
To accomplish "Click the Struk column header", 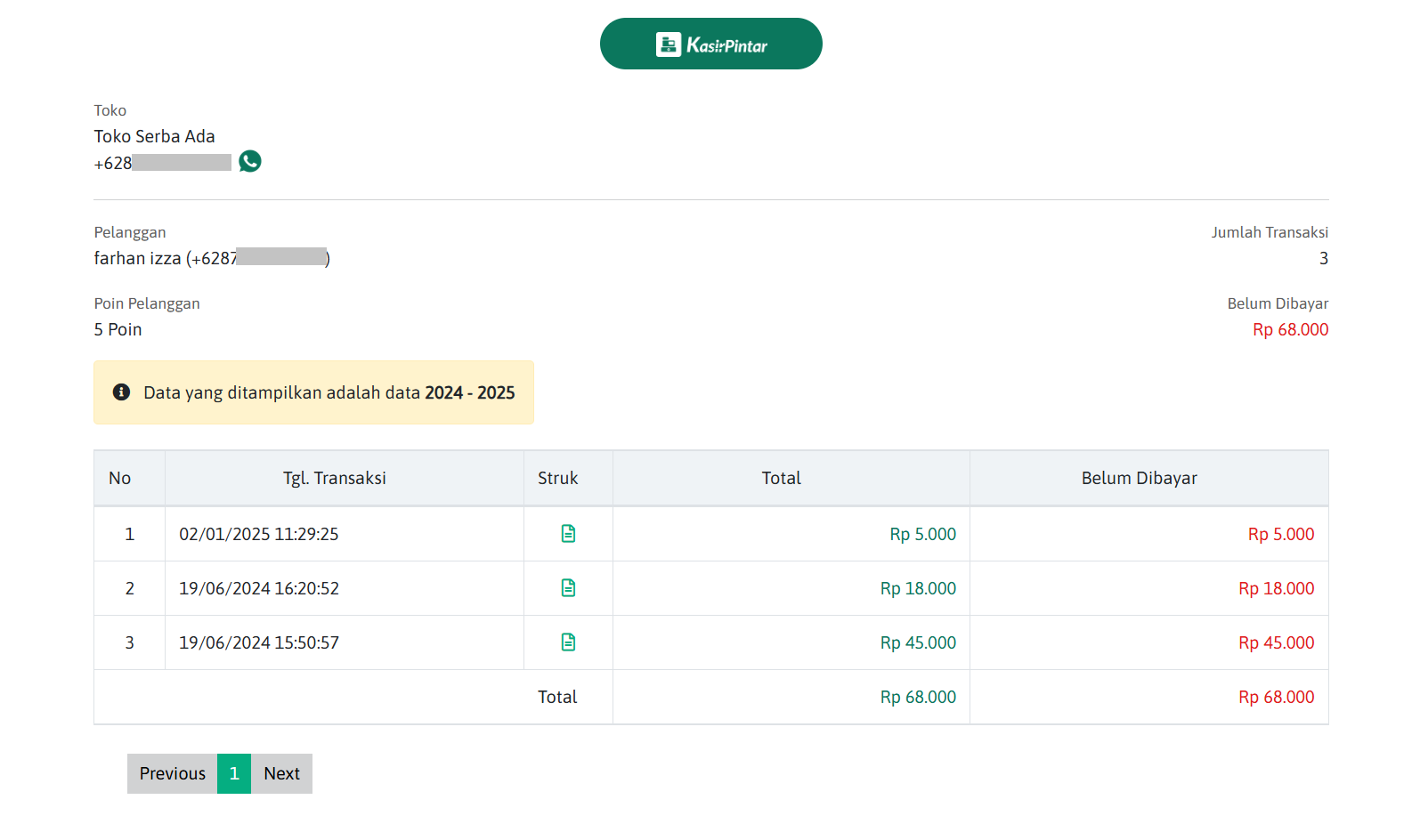I will coord(558,478).
